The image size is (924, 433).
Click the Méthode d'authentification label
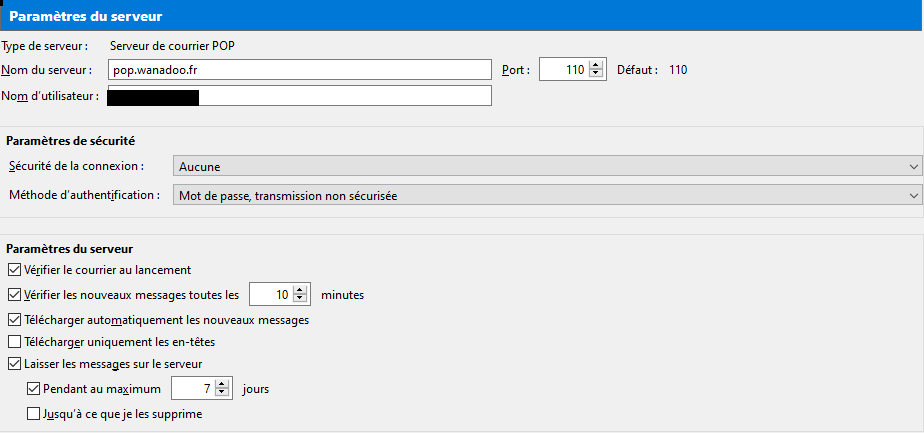(84, 194)
